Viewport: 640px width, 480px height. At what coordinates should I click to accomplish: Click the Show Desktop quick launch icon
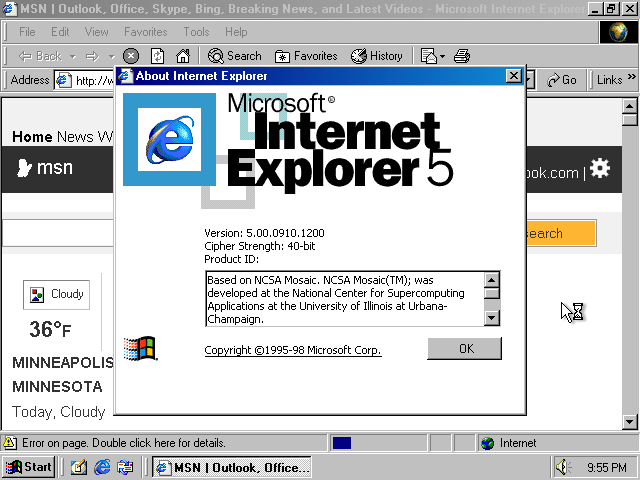tap(78, 467)
